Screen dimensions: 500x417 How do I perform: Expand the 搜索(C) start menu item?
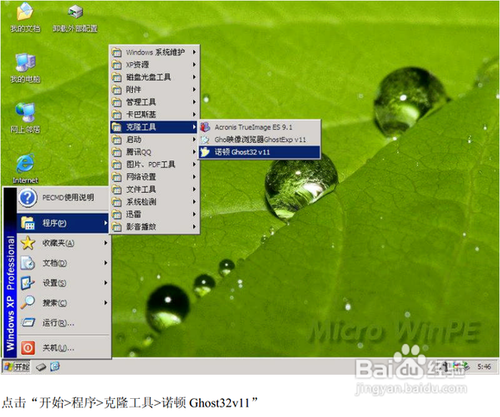tap(63, 303)
